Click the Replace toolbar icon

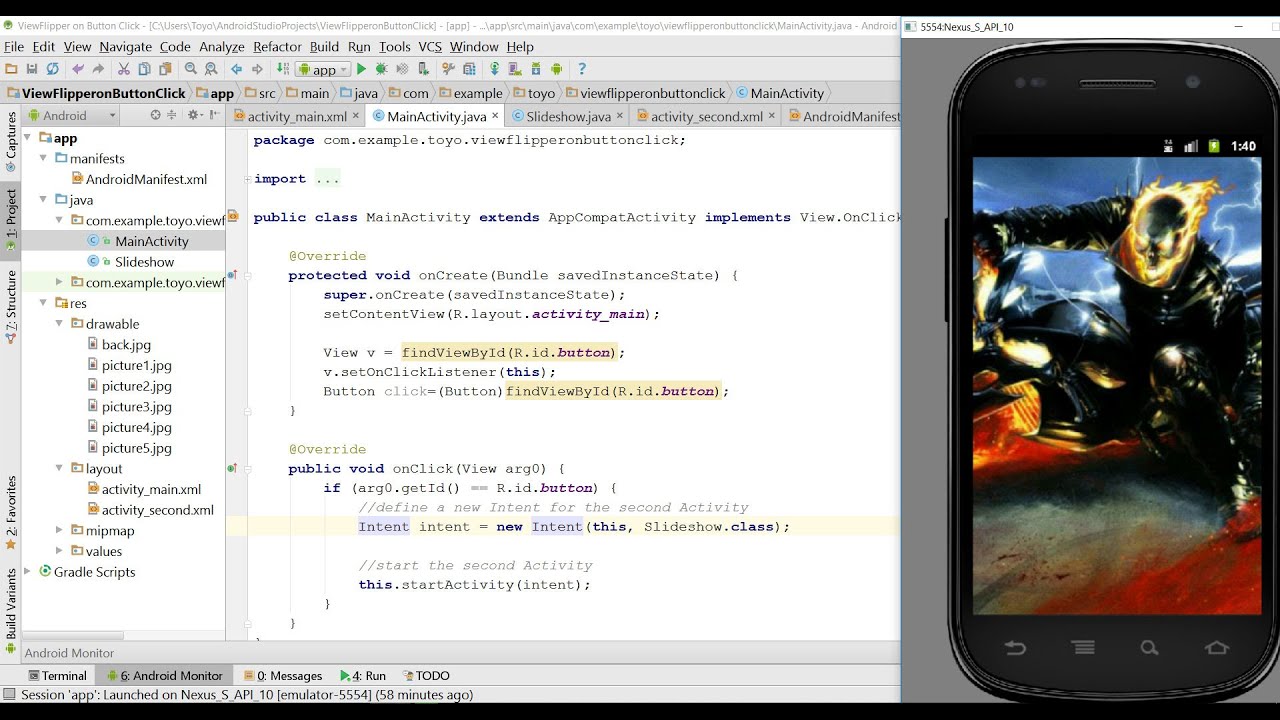pyautogui.click(x=211, y=69)
